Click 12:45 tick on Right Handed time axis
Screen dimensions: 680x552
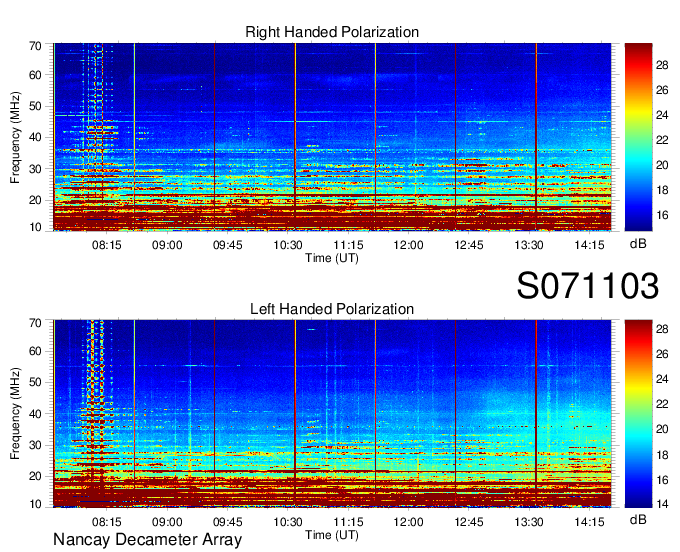pos(469,245)
